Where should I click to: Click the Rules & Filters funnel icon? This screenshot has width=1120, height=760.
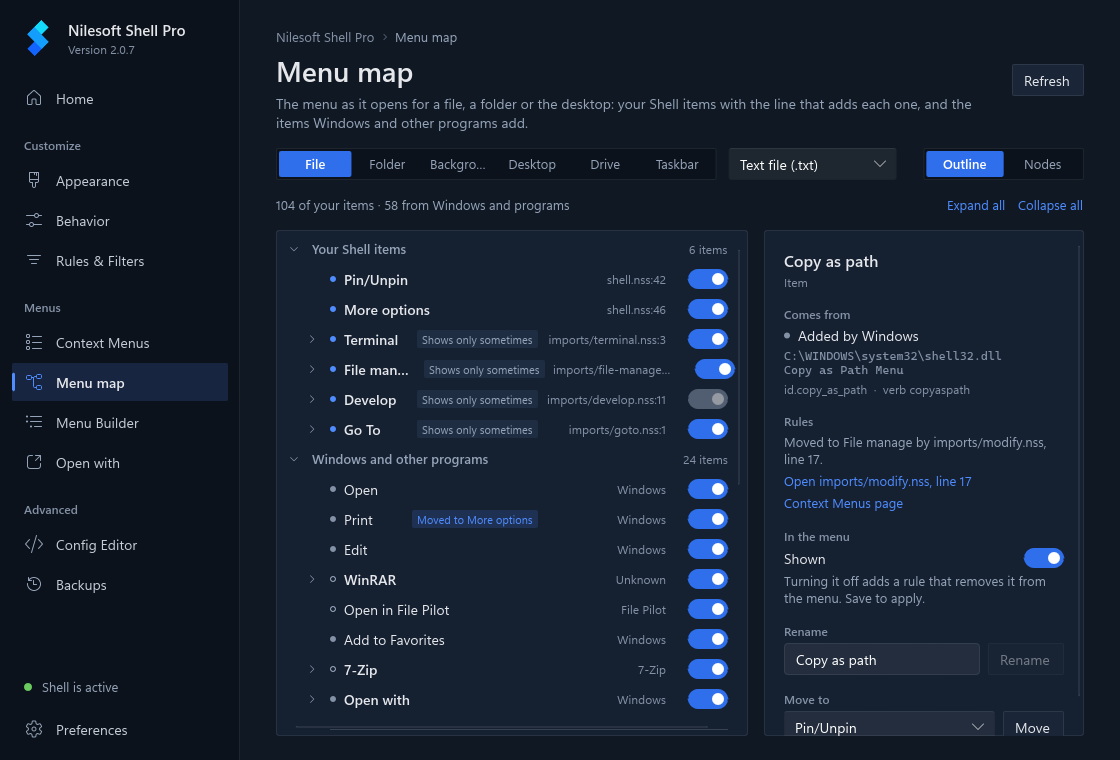tap(34, 261)
